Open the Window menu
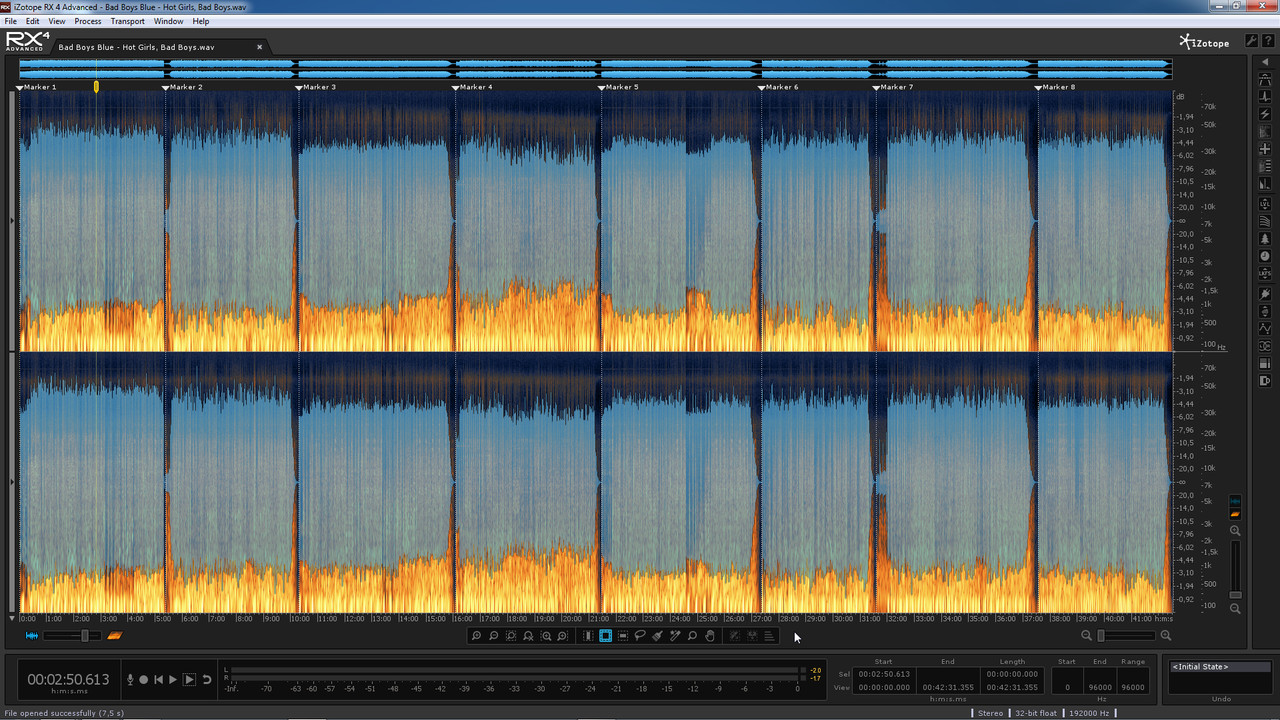The image size is (1280, 720). coord(169,21)
